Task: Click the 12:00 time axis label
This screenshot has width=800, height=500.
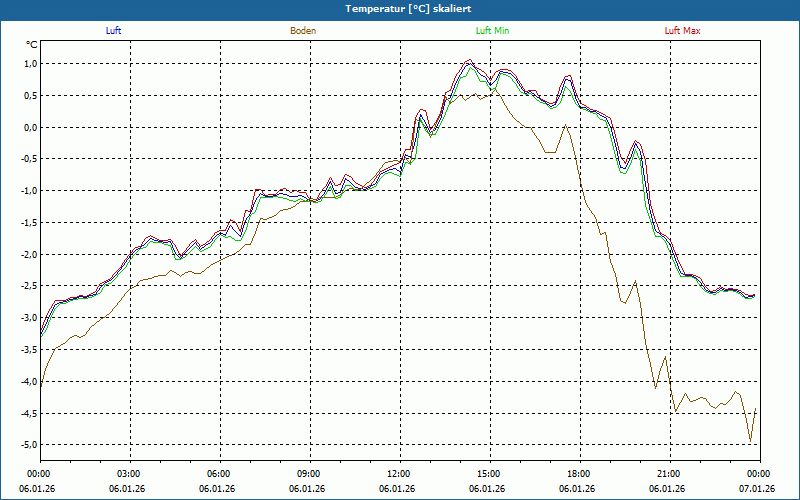Action: (400, 474)
